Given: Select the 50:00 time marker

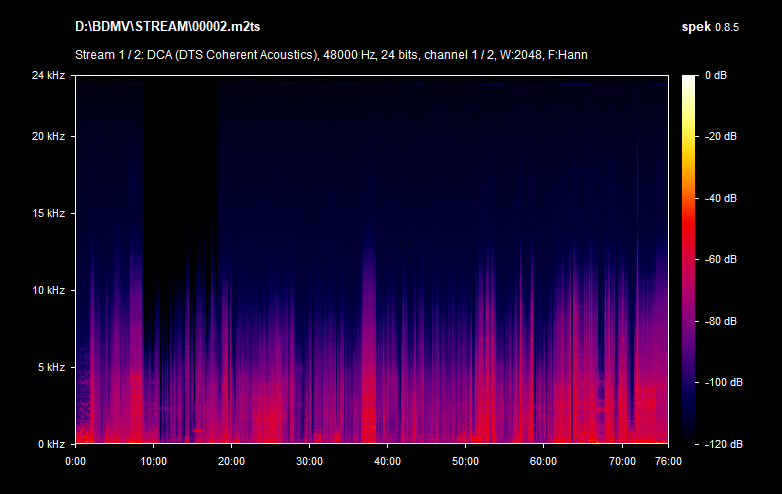Looking at the screenshot, I should tap(465, 461).
